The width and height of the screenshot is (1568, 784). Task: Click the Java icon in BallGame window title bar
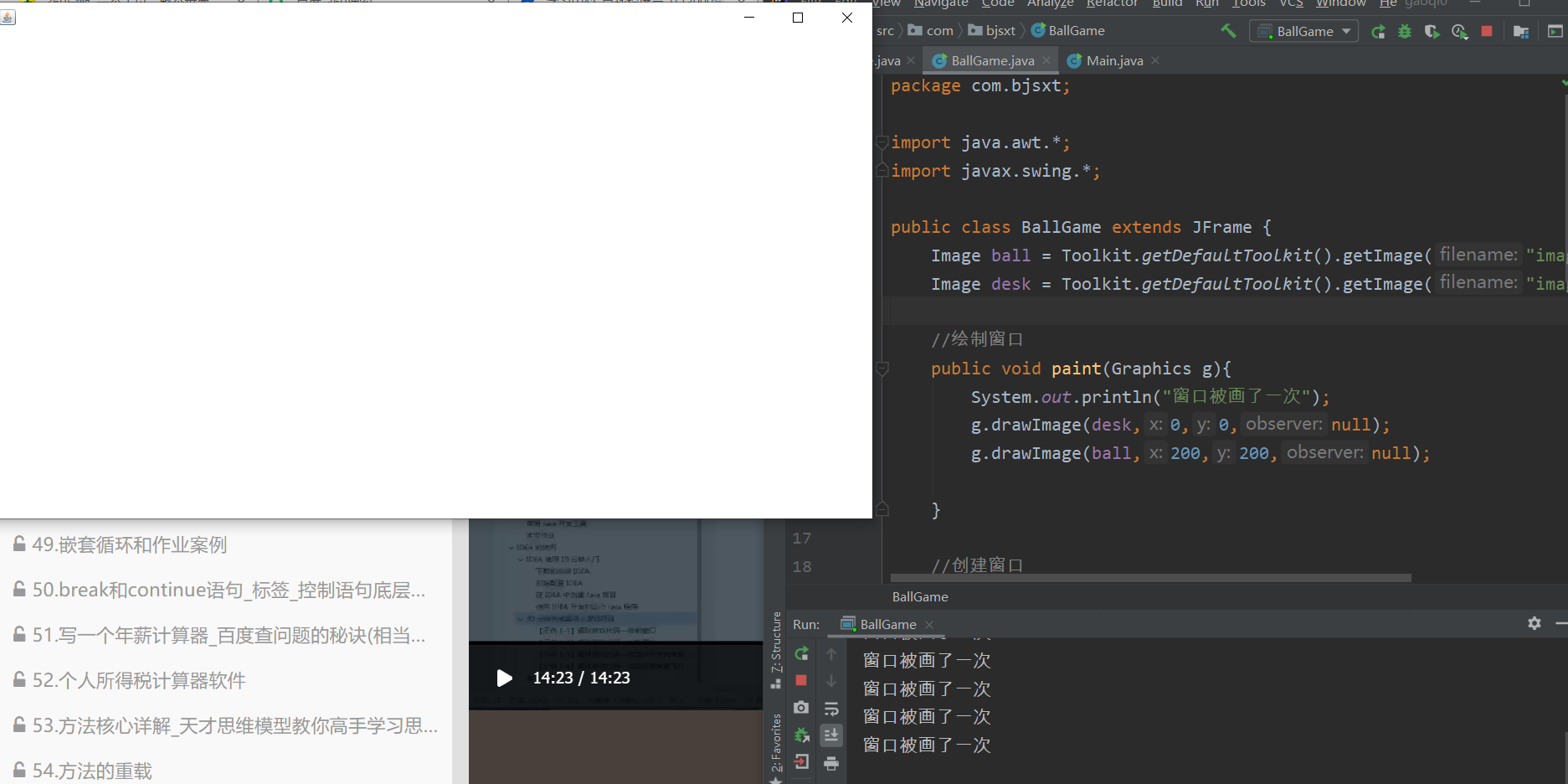[8, 17]
